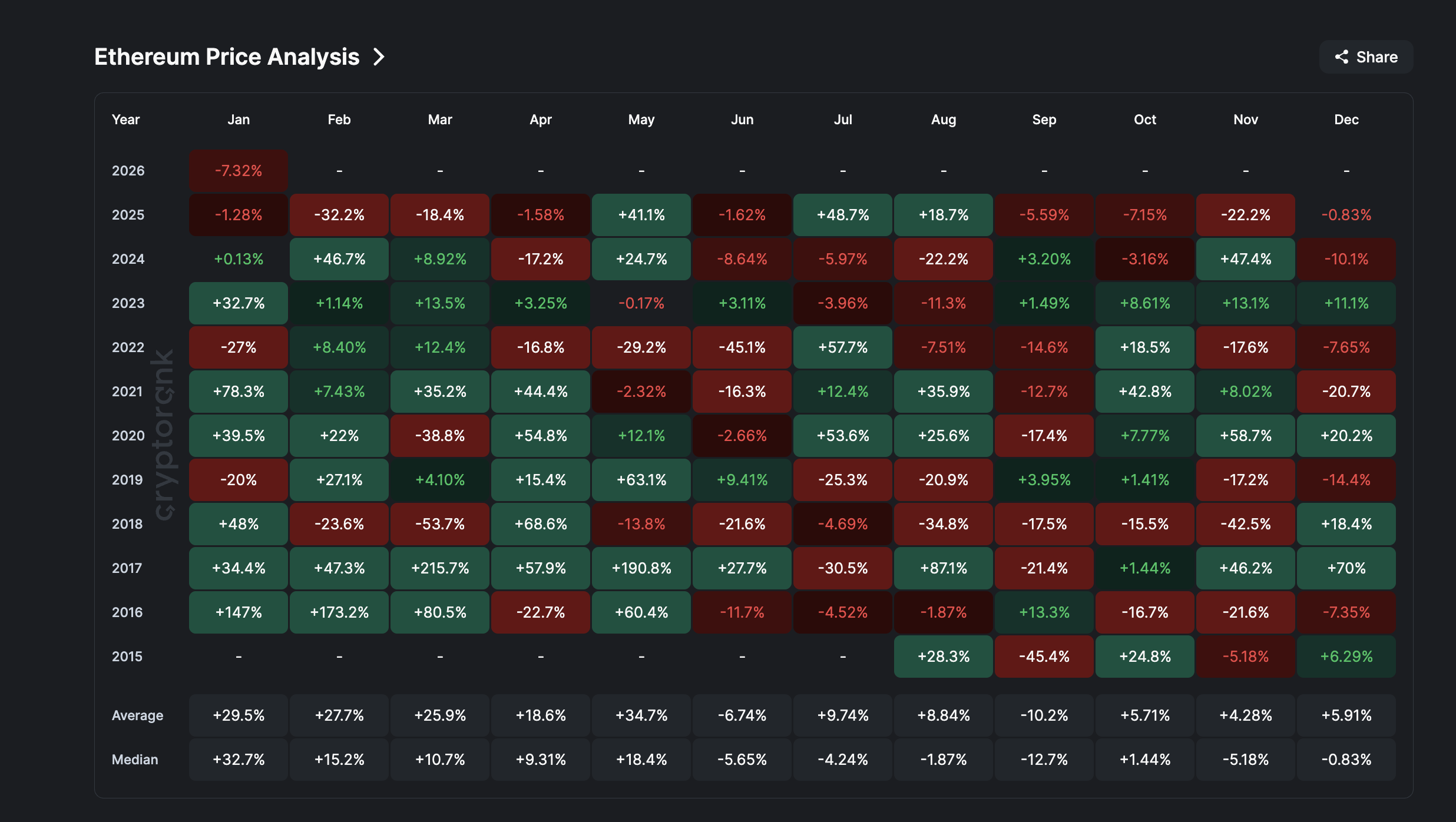Select the 2015 September -45.4% cell
The image size is (1456, 822).
(1044, 657)
